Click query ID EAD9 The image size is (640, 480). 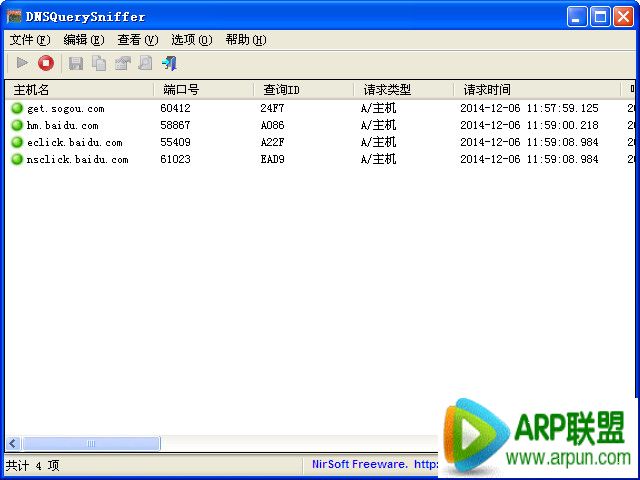point(272,159)
